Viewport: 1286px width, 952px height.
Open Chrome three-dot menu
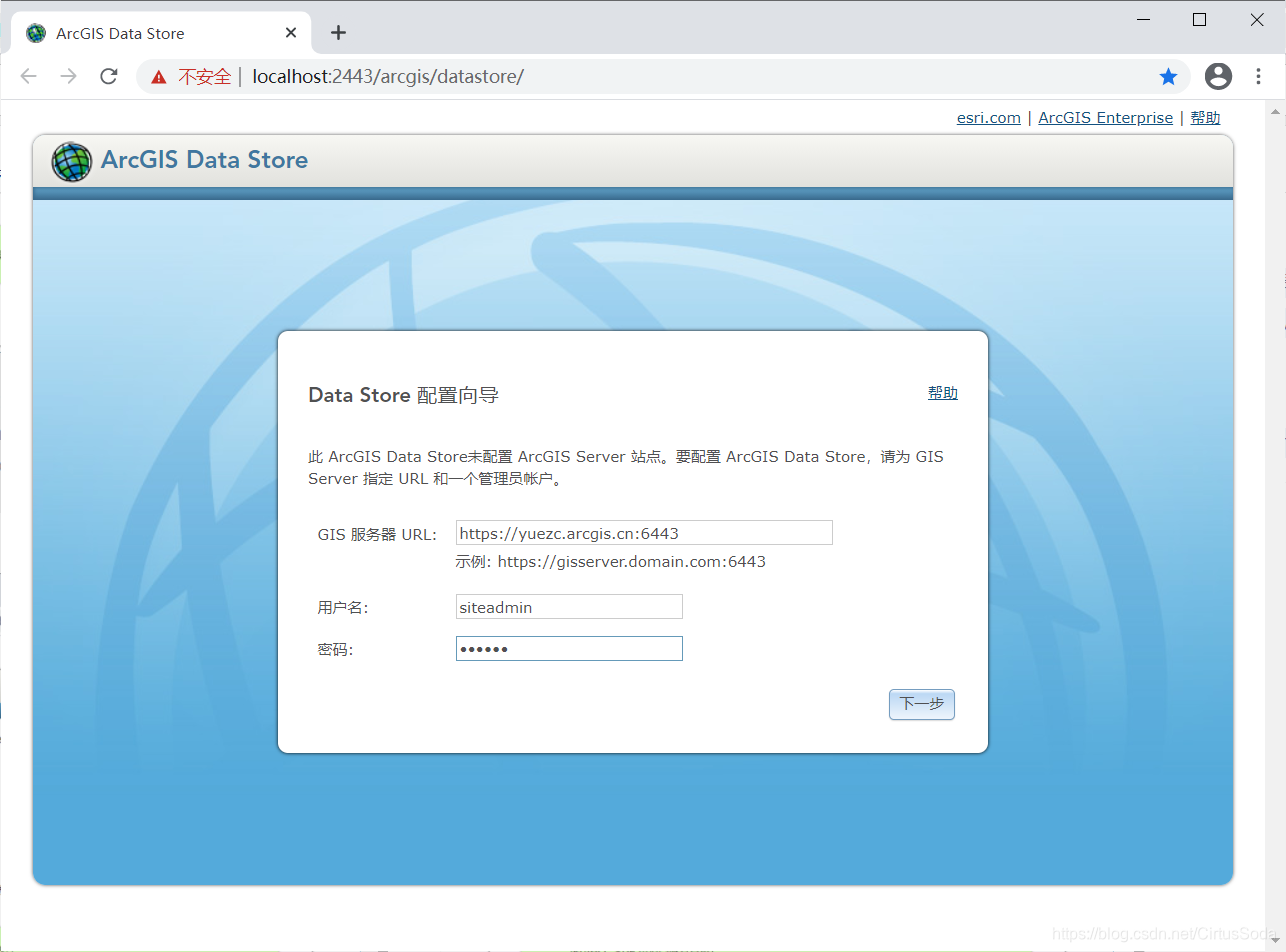(x=1259, y=76)
